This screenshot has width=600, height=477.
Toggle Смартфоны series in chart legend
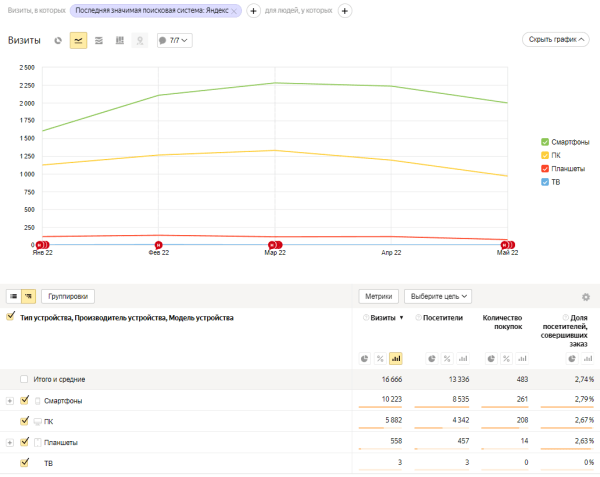pos(545,142)
